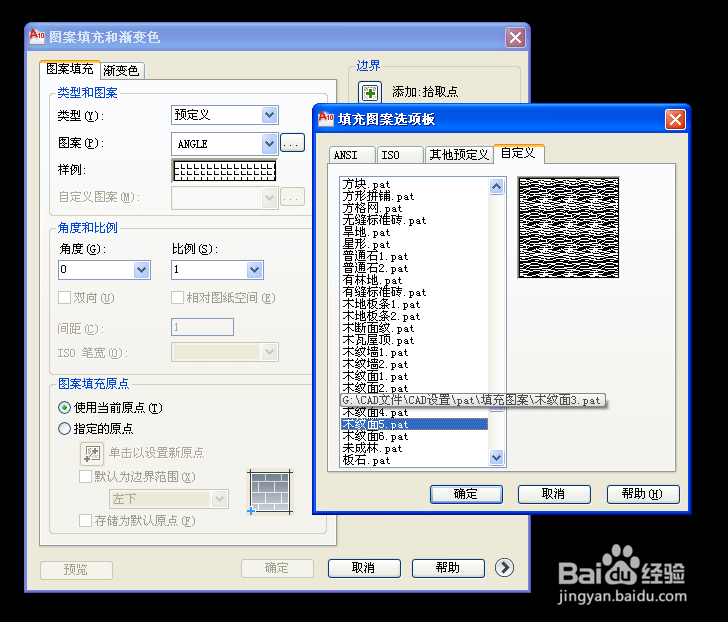Switch to the 图案填充 tab

pyautogui.click(x=70, y=69)
